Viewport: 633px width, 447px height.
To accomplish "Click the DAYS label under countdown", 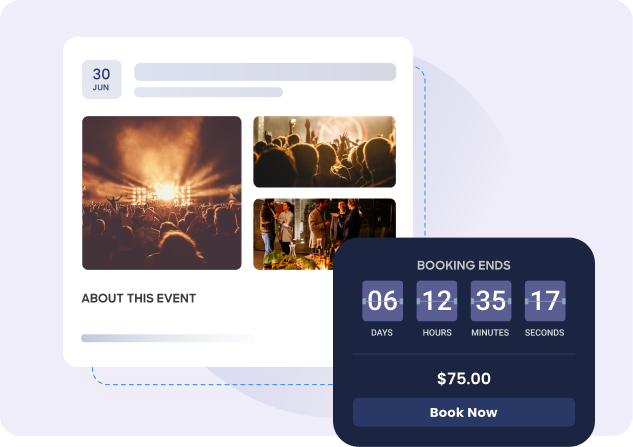I will tap(382, 333).
